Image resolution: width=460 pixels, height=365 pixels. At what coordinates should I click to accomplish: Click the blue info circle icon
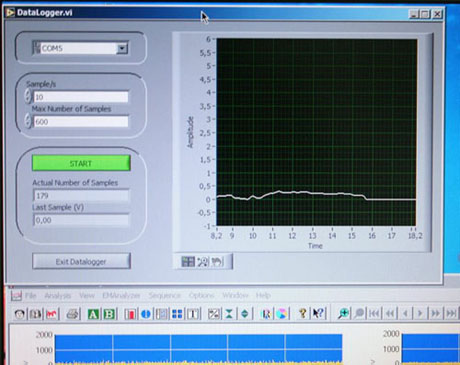(146, 314)
